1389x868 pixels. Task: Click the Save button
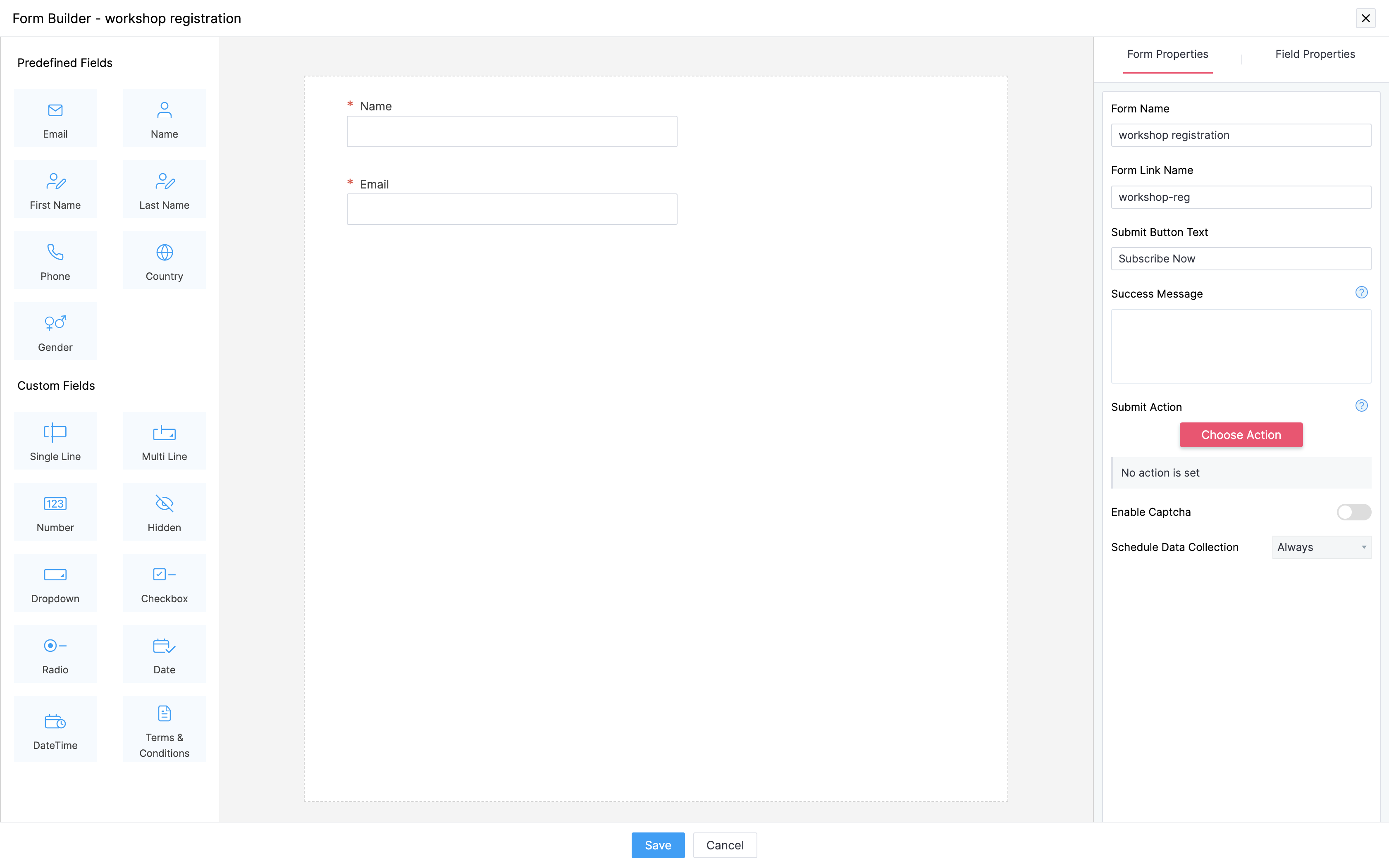[x=657, y=845]
